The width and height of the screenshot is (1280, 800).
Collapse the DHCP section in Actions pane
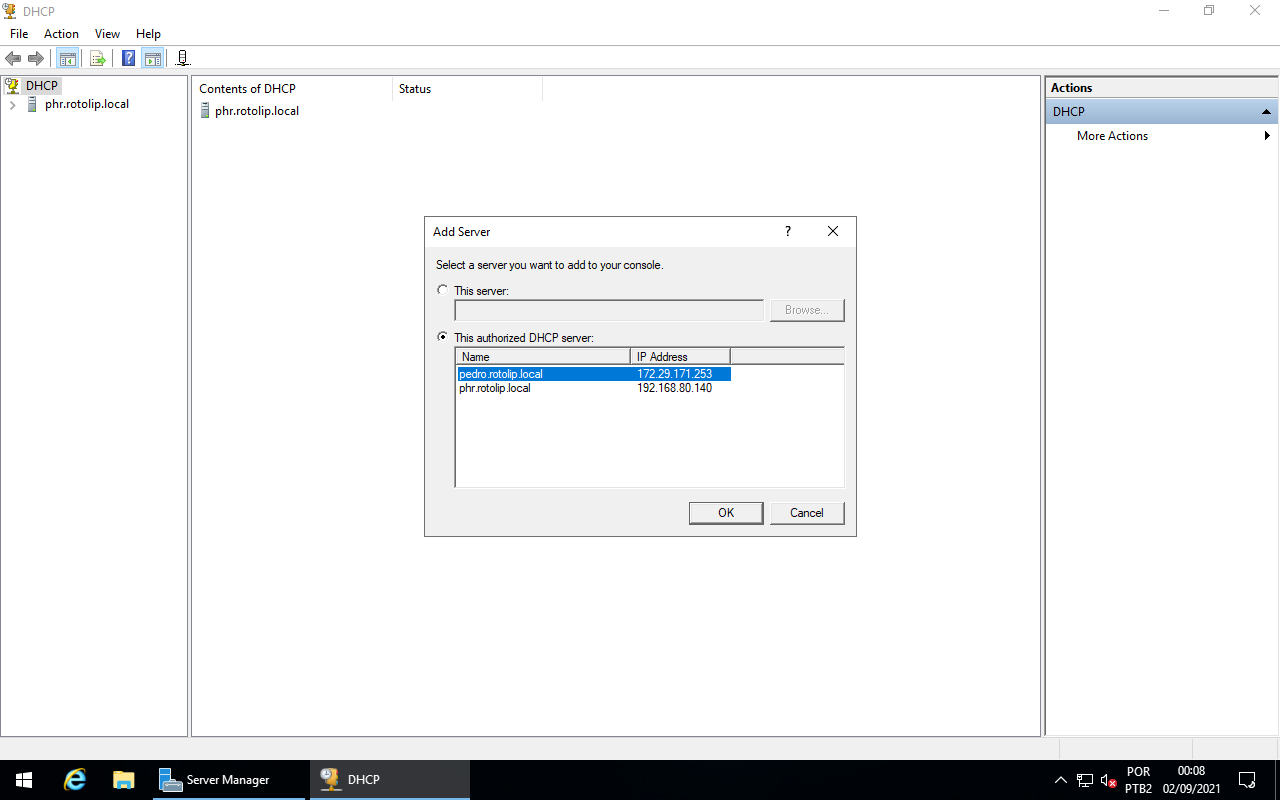tap(1266, 111)
